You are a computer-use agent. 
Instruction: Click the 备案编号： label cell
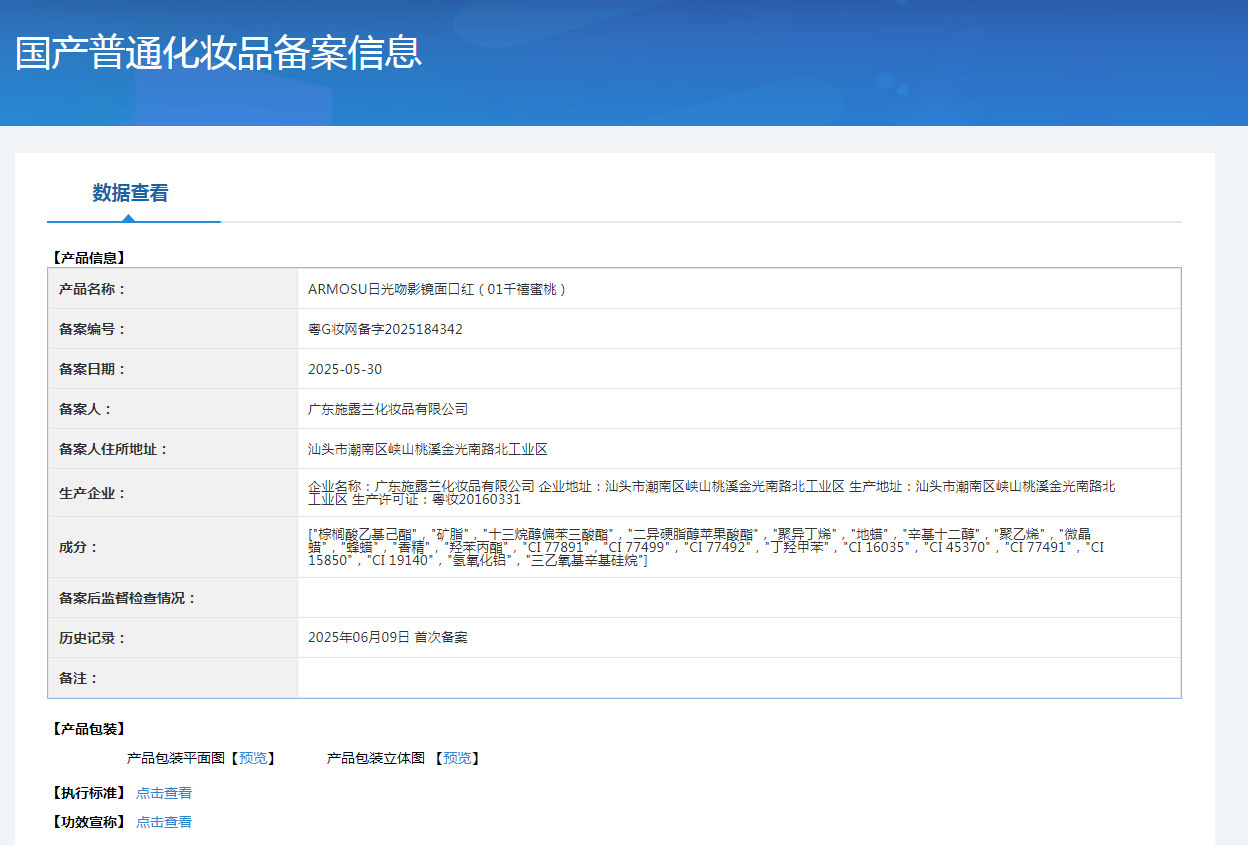pyautogui.click(x=173, y=329)
